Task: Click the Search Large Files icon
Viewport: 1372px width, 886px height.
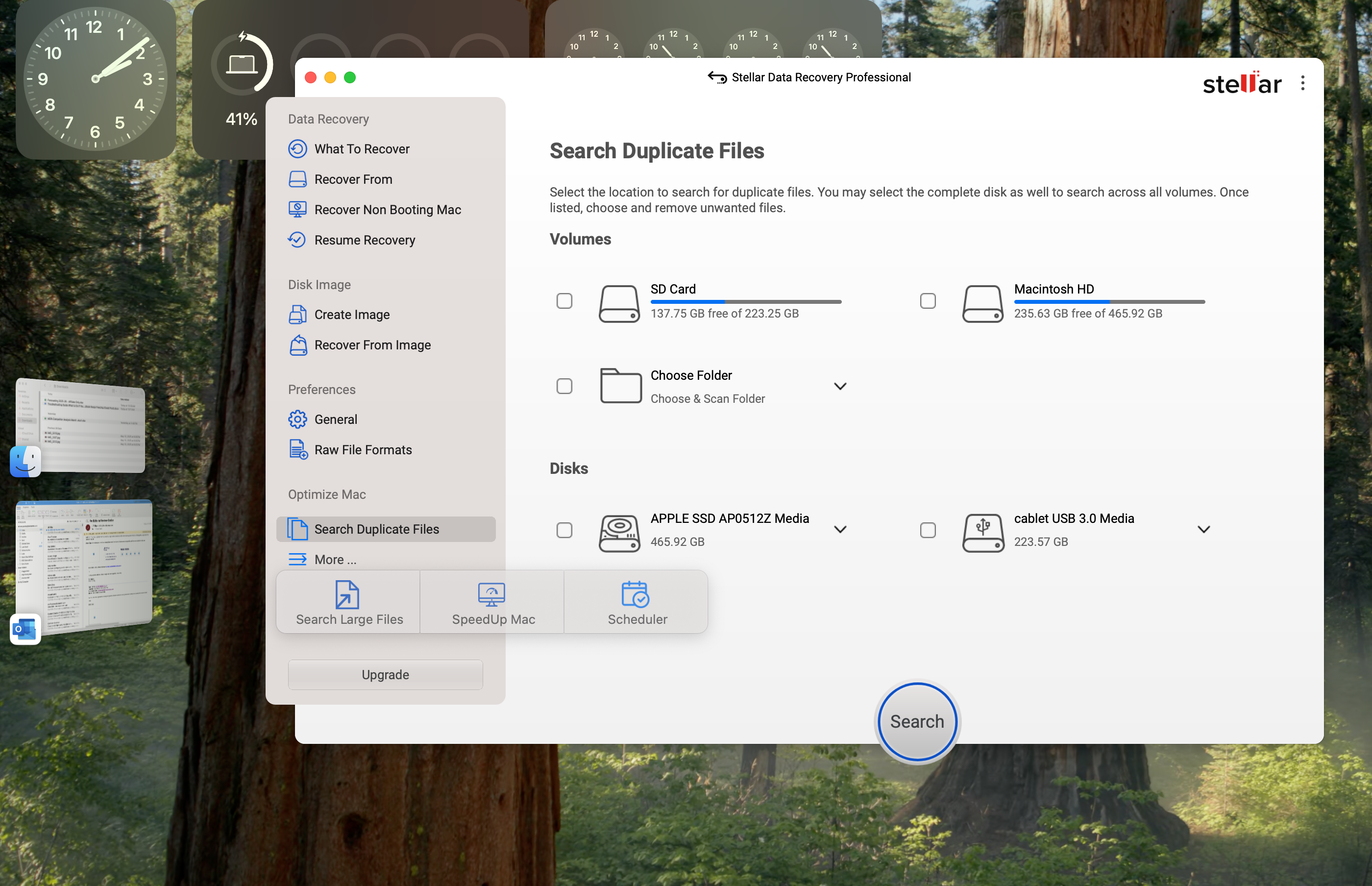Action: click(347, 595)
